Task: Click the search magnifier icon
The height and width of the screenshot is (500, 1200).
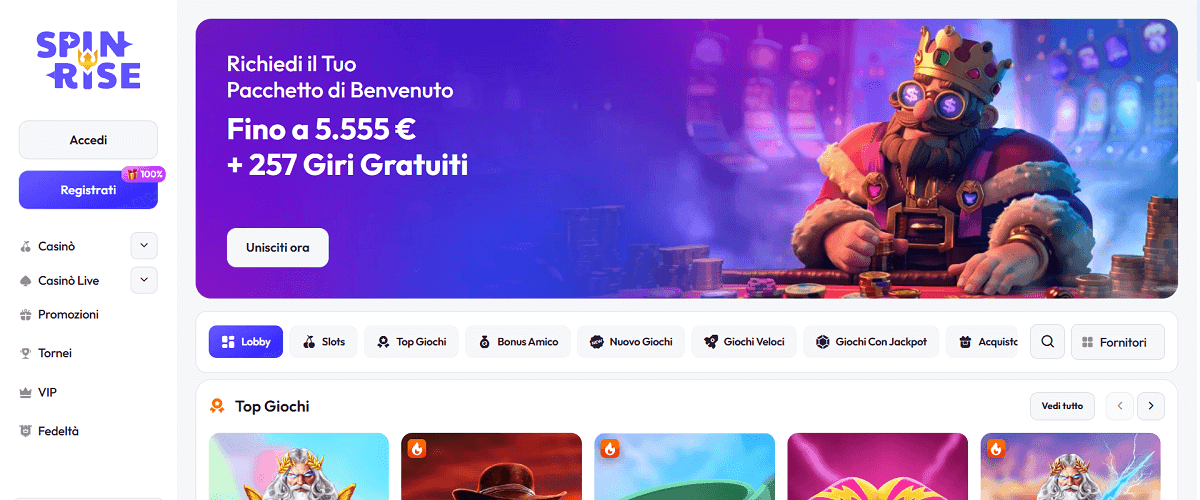Action: pyautogui.click(x=1047, y=341)
